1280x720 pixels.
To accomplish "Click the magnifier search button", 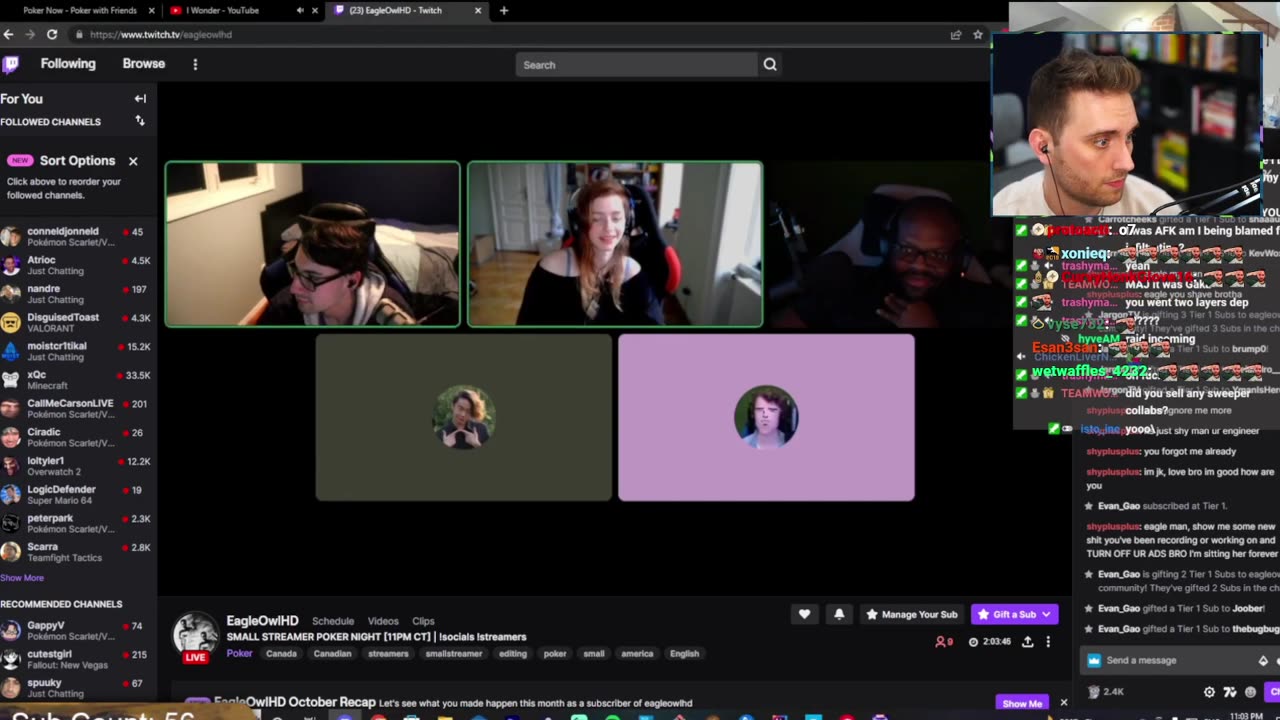I will (x=770, y=65).
